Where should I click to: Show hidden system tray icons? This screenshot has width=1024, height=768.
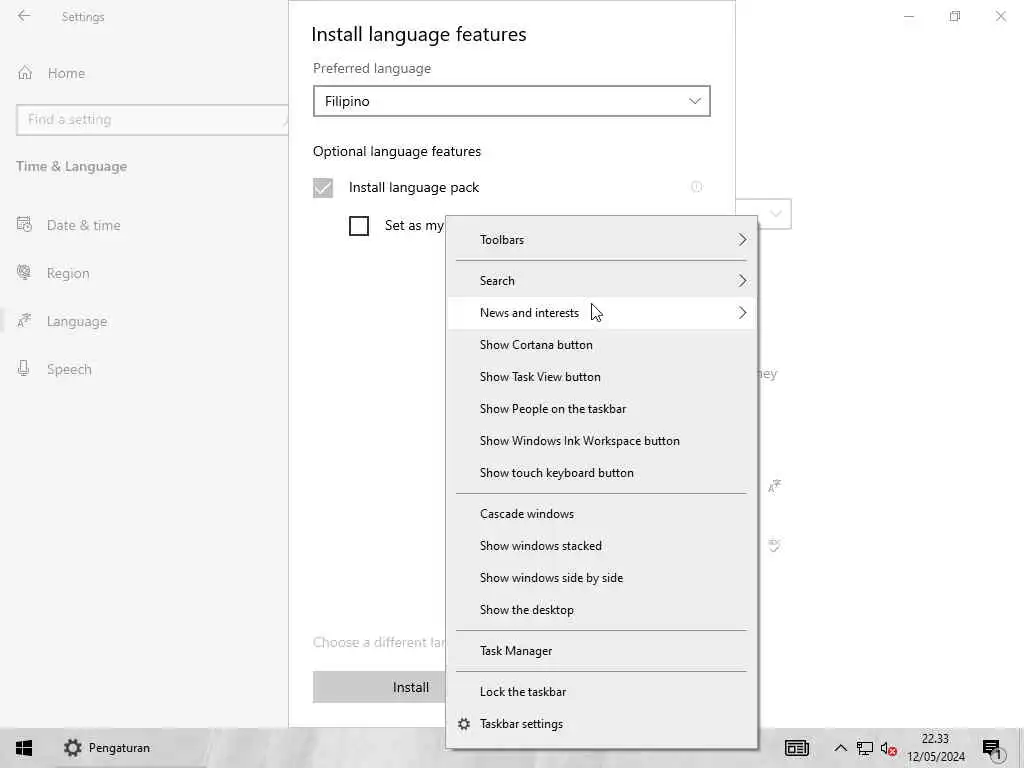[840, 748]
